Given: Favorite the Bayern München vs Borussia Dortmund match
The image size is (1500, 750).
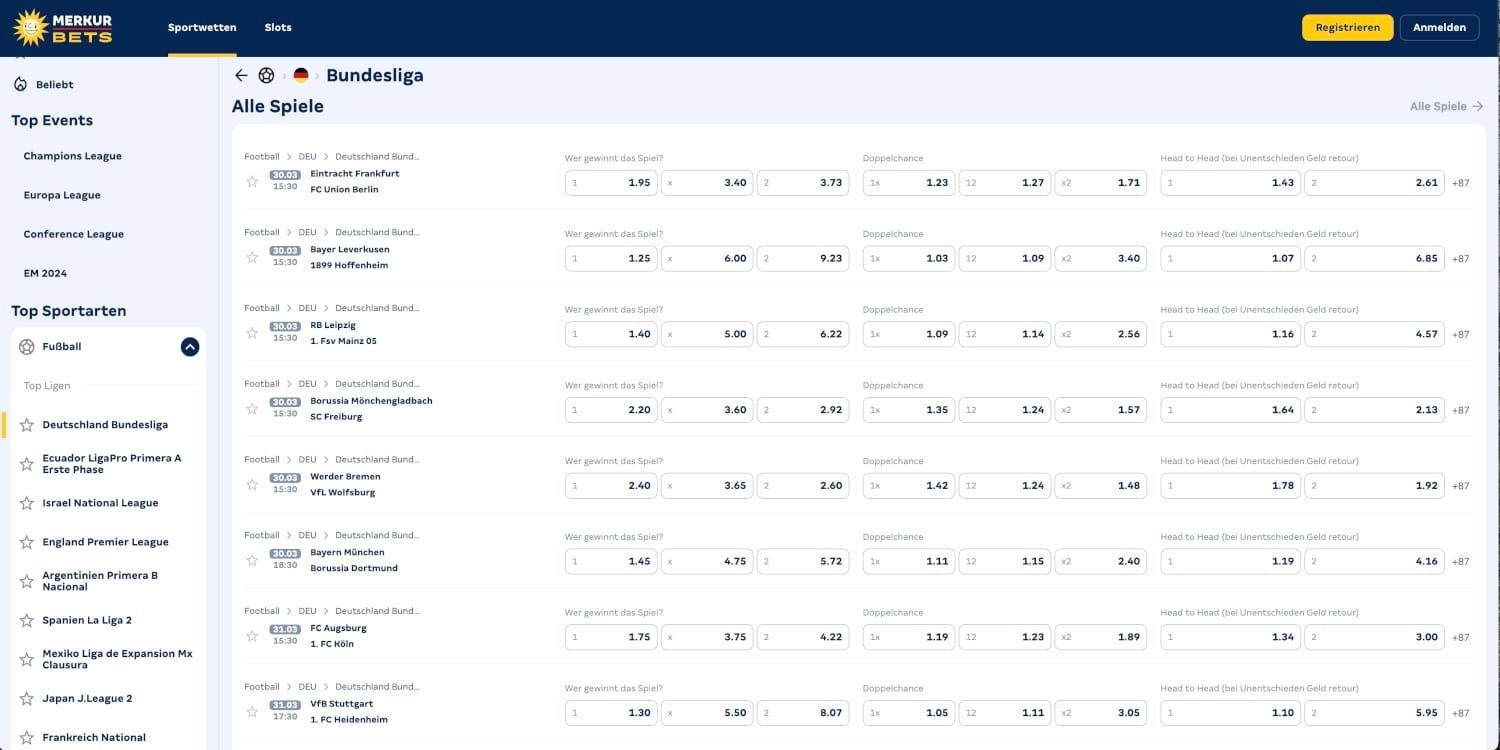Looking at the screenshot, I should pyautogui.click(x=252, y=560).
